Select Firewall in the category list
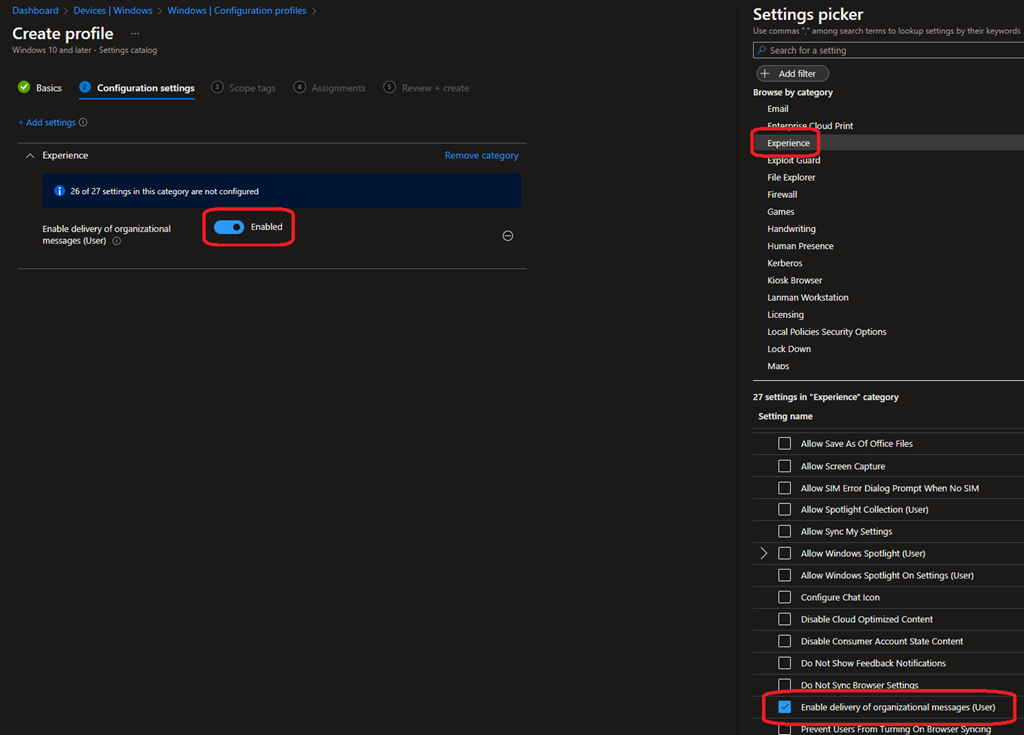 (782, 195)
